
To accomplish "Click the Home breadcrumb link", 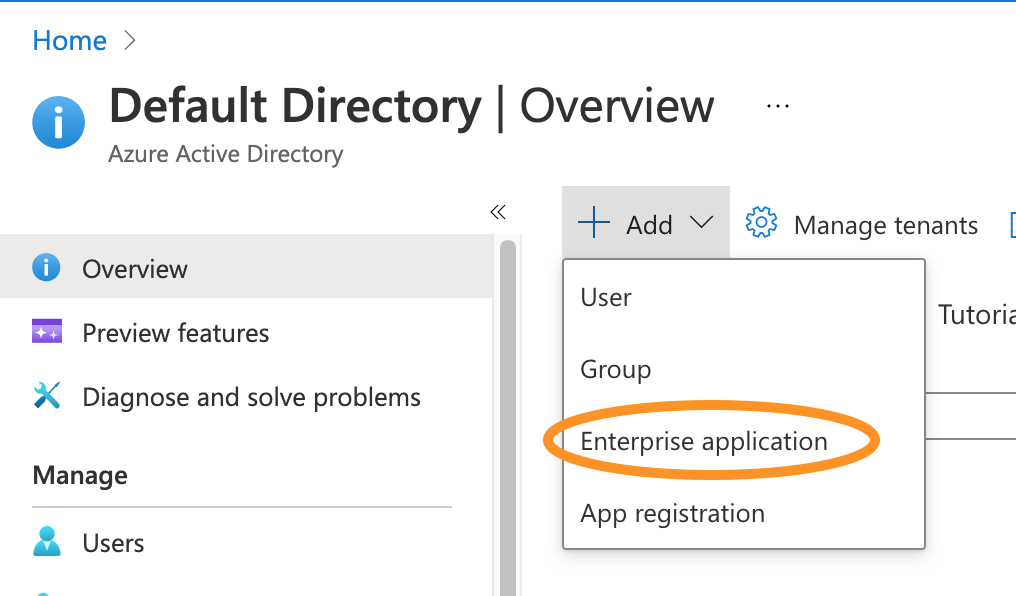I will pos(69,40).
